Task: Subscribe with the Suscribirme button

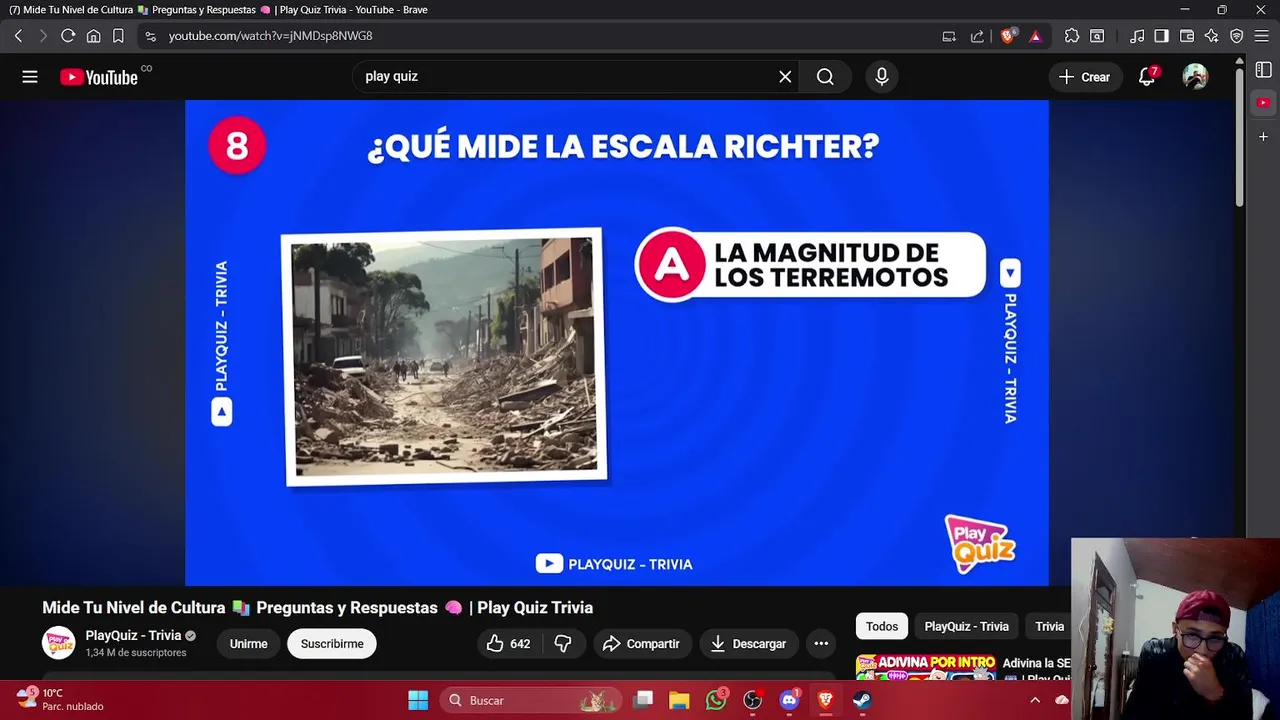Action: tap(332, 644)
